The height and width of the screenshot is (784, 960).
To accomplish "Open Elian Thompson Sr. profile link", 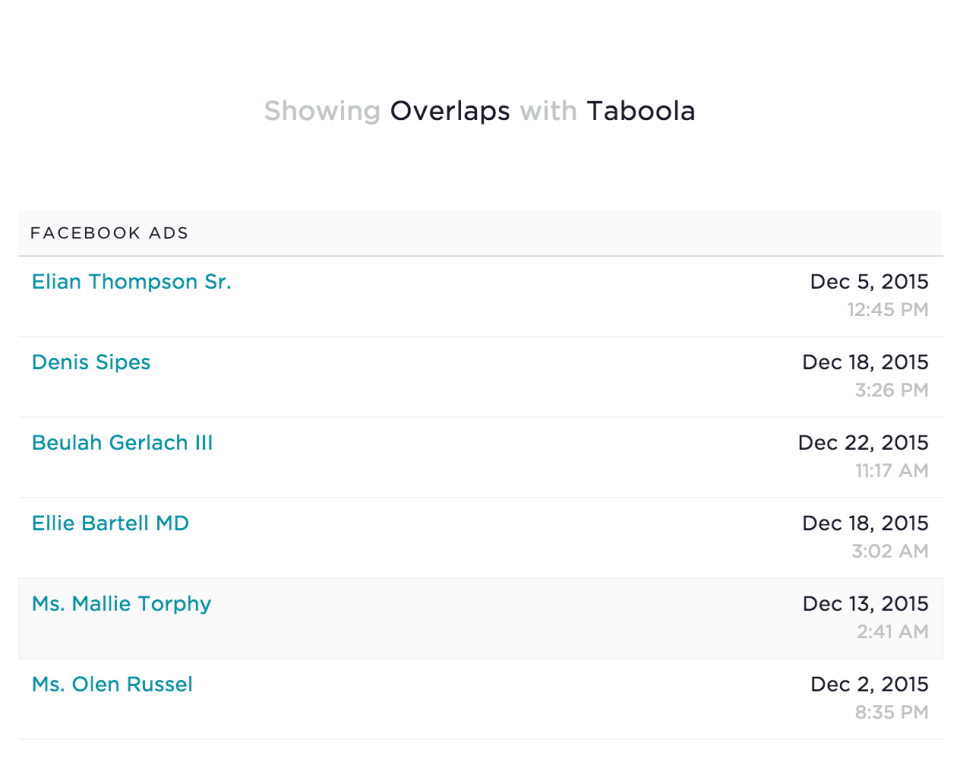I will 131,282.
